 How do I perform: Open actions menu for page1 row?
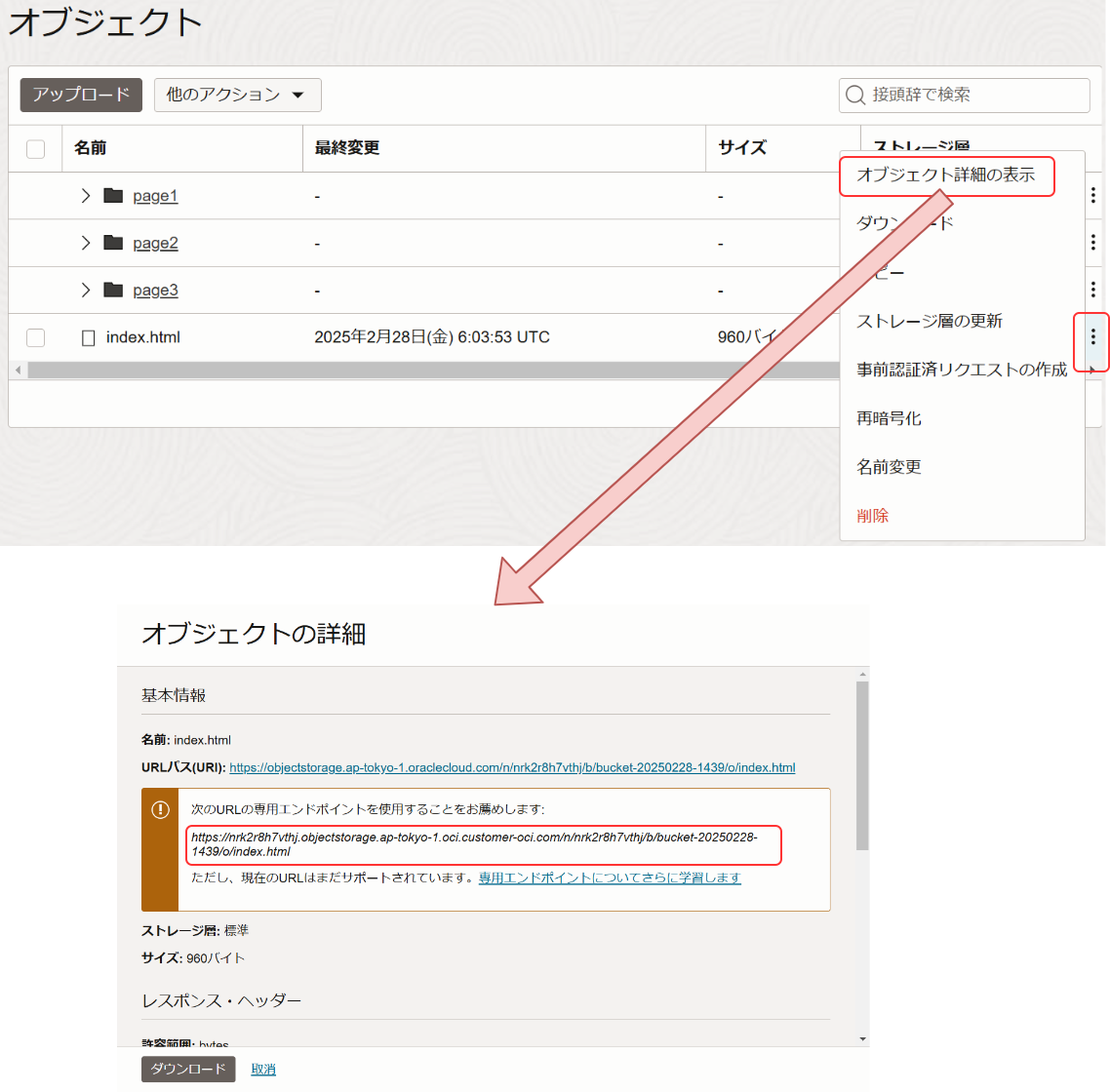1093,195
